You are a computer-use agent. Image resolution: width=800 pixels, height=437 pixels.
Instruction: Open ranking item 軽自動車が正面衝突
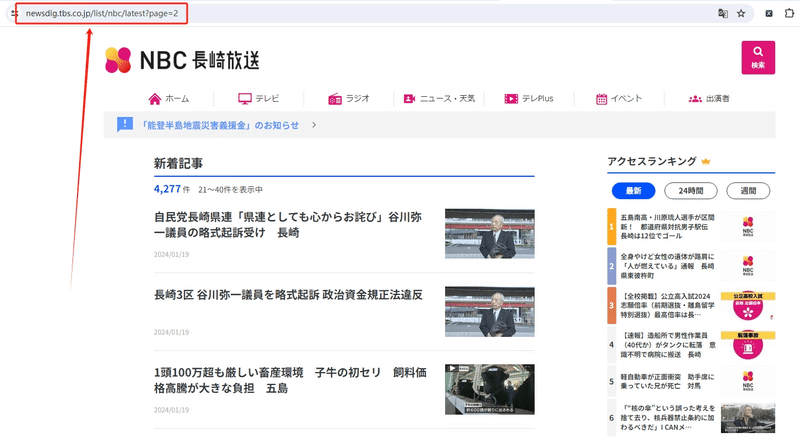[x=667, y=381]
